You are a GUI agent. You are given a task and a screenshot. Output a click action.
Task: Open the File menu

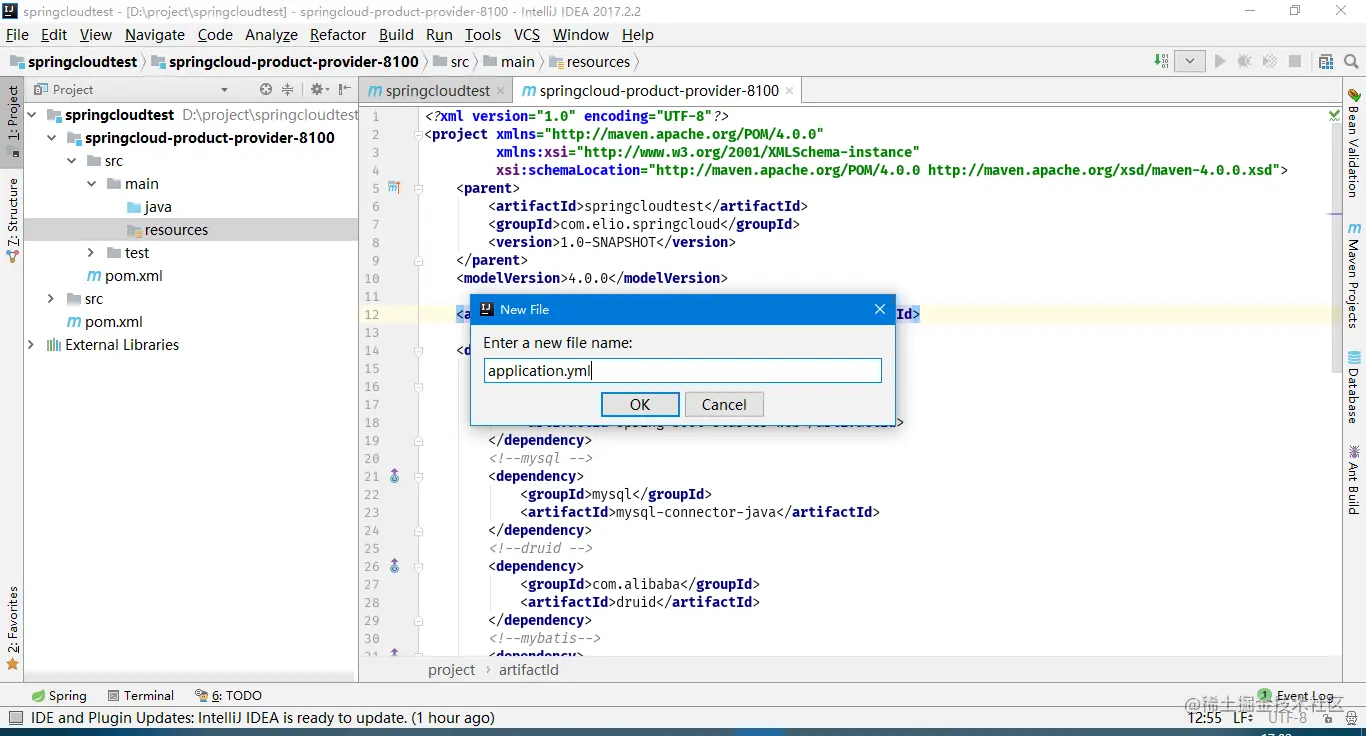point(18,34)
